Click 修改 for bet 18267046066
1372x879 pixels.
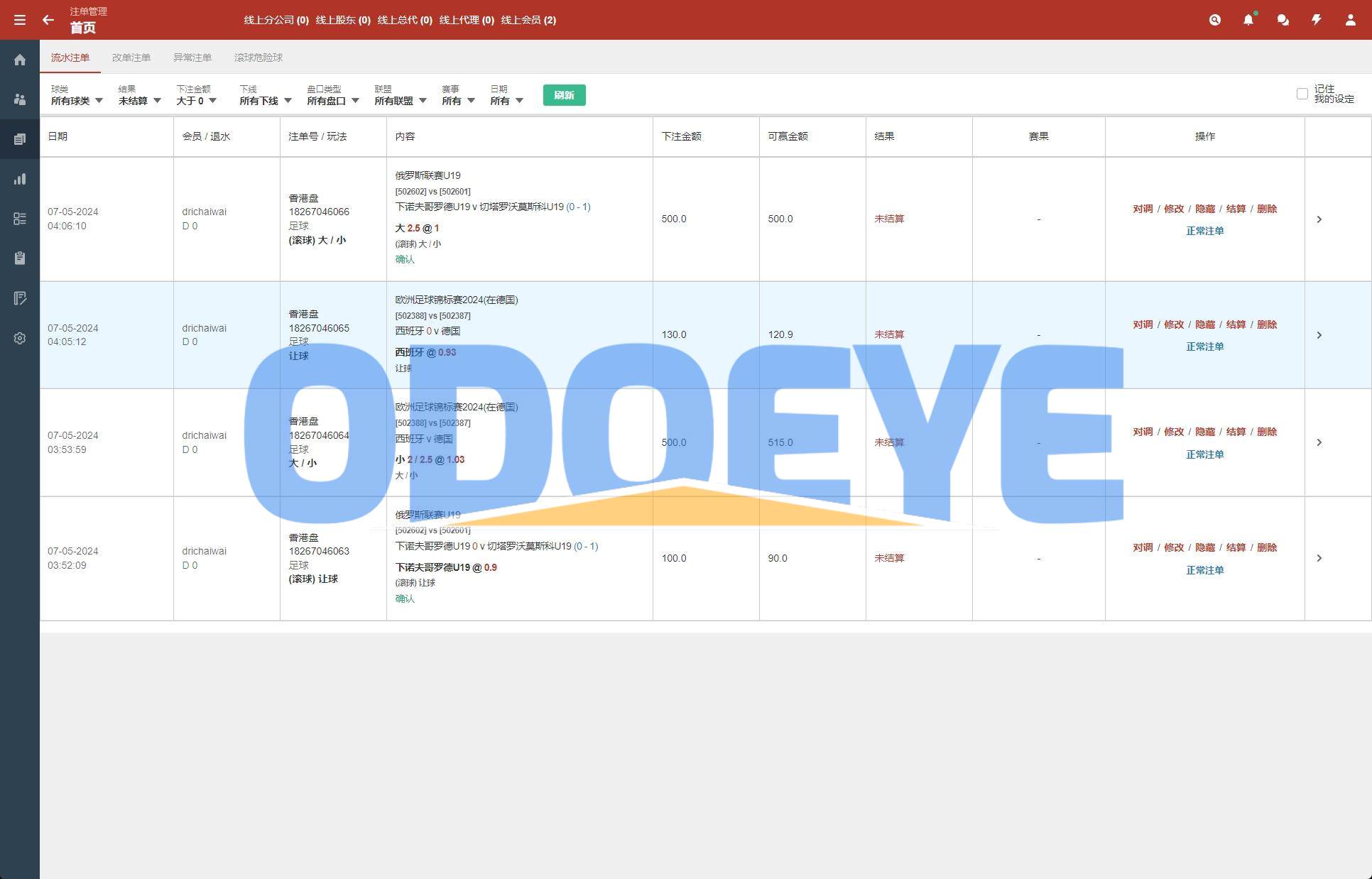pos(1174,209)
